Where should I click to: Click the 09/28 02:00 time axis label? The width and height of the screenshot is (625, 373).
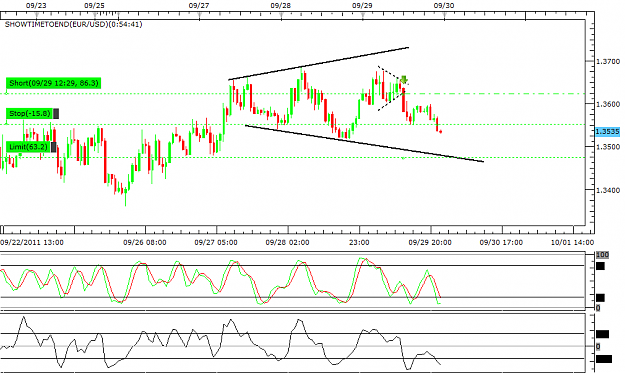click(287, 242)
